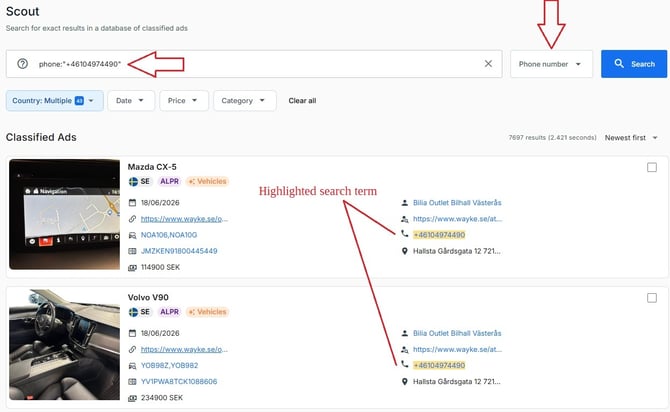Click license plate NOA106,NOA10G
This screenshot has width=670, height=412.
[169, 235]
